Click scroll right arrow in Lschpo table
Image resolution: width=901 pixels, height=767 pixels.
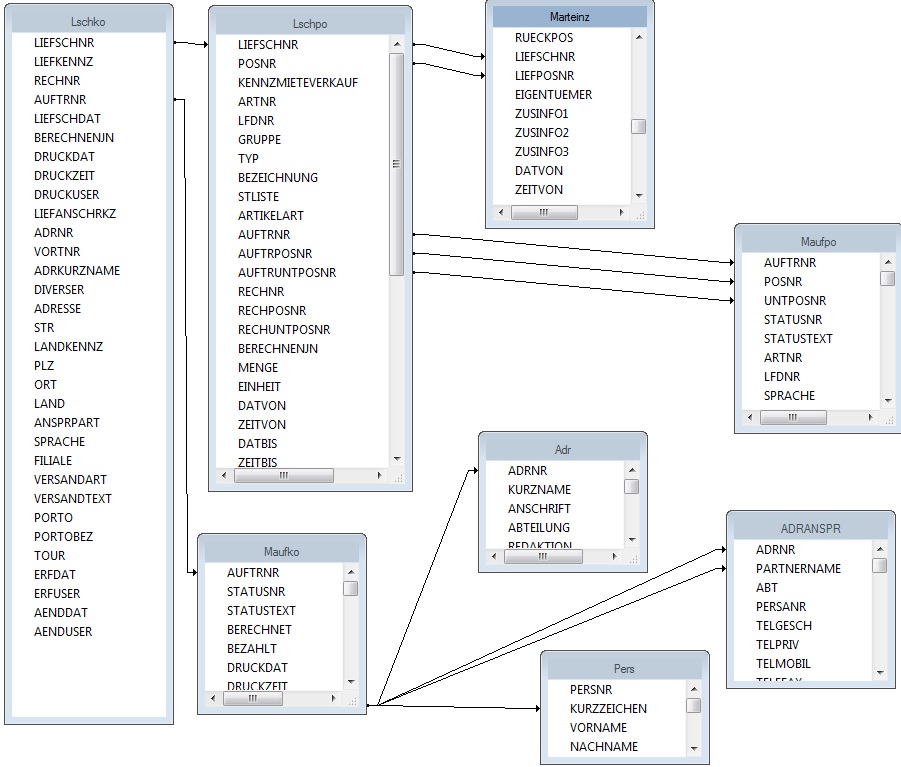point(379,475)
